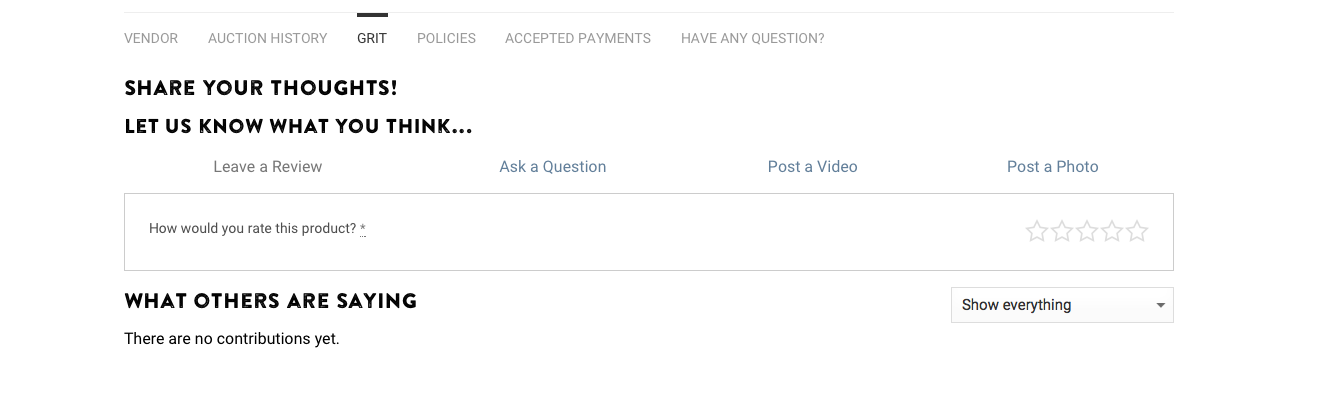This screenshot has height=393, width=1329.
Task: Give a three-star rating
Action: [1087, 232]
